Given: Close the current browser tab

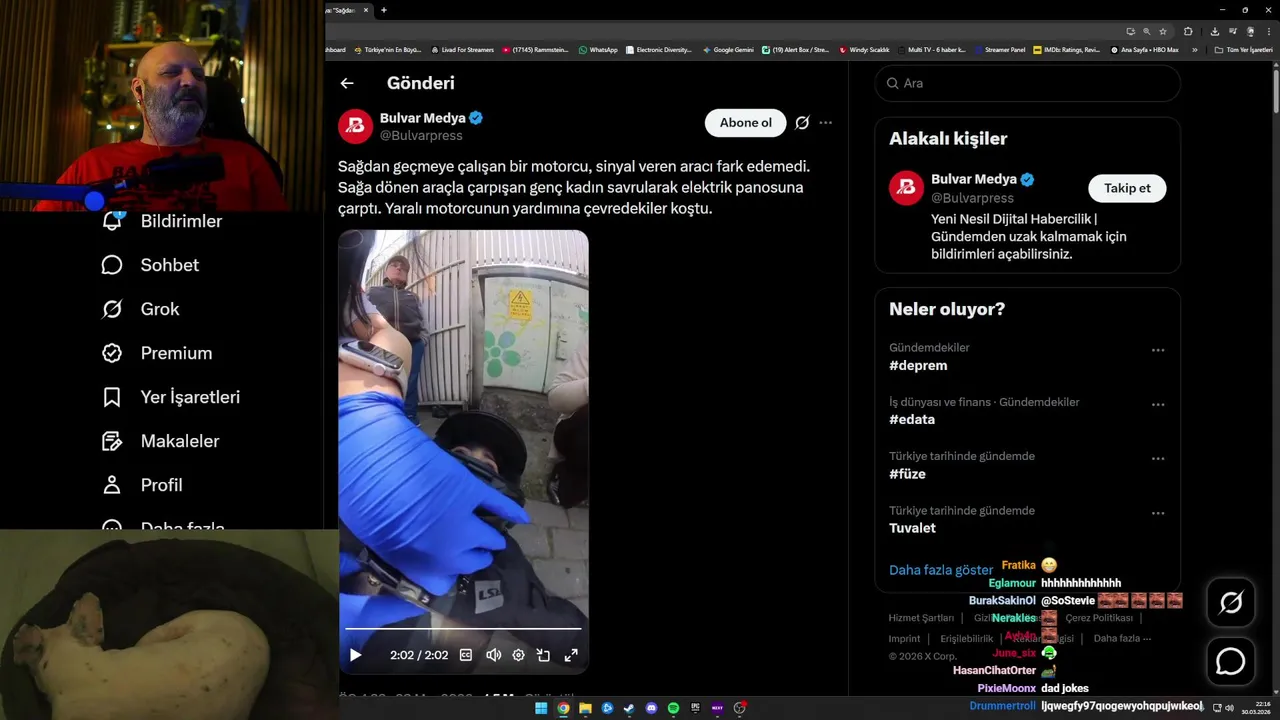Looking at the screenshot, I should pos(366,10).
